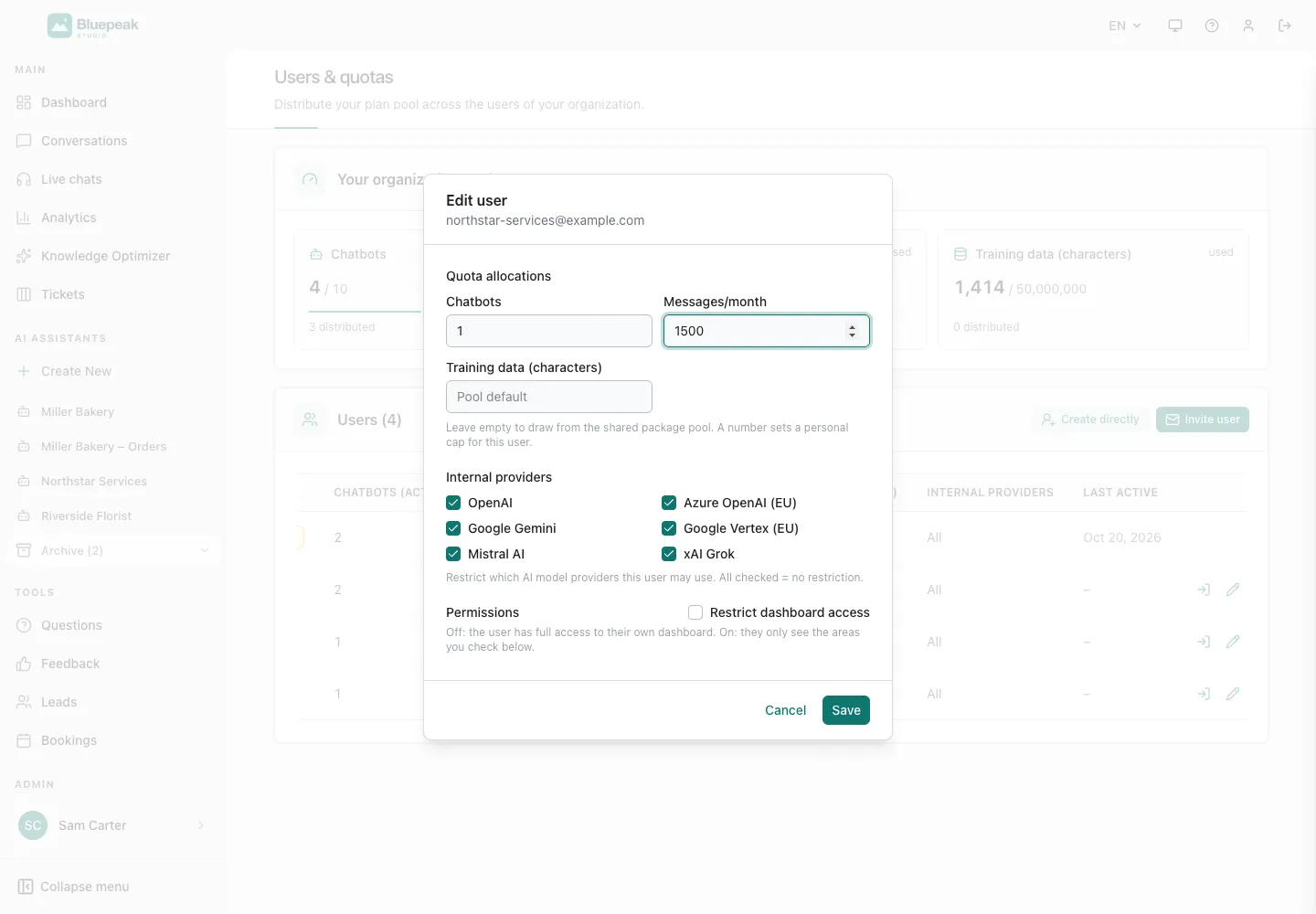Click the Create New plus icon
This screenshot has height=914, width=1316.
pyautogui.click(x=24, y=371)
